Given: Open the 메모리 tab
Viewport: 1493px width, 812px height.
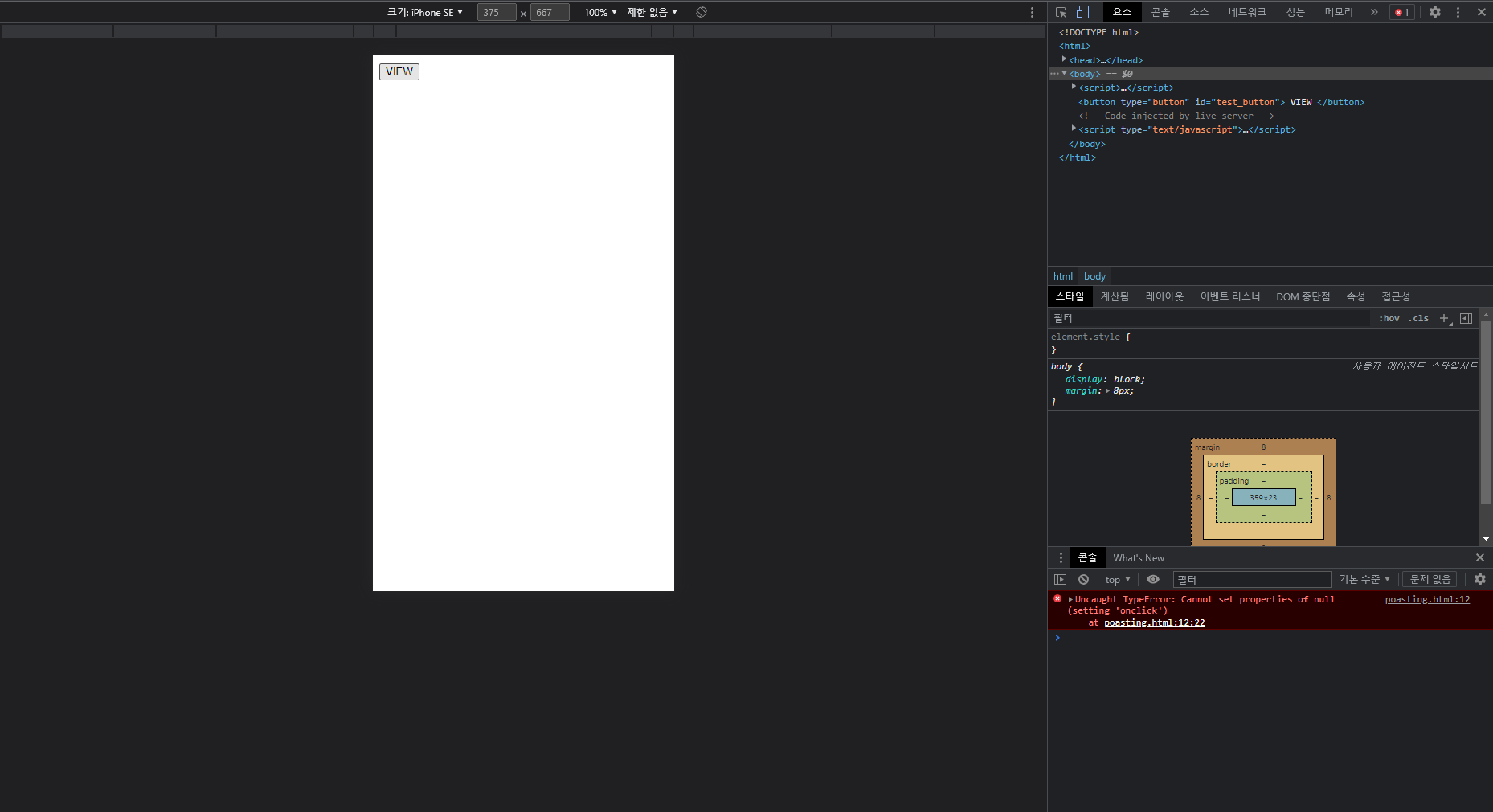Looking at the screenshot, I should click(1339, 12).
